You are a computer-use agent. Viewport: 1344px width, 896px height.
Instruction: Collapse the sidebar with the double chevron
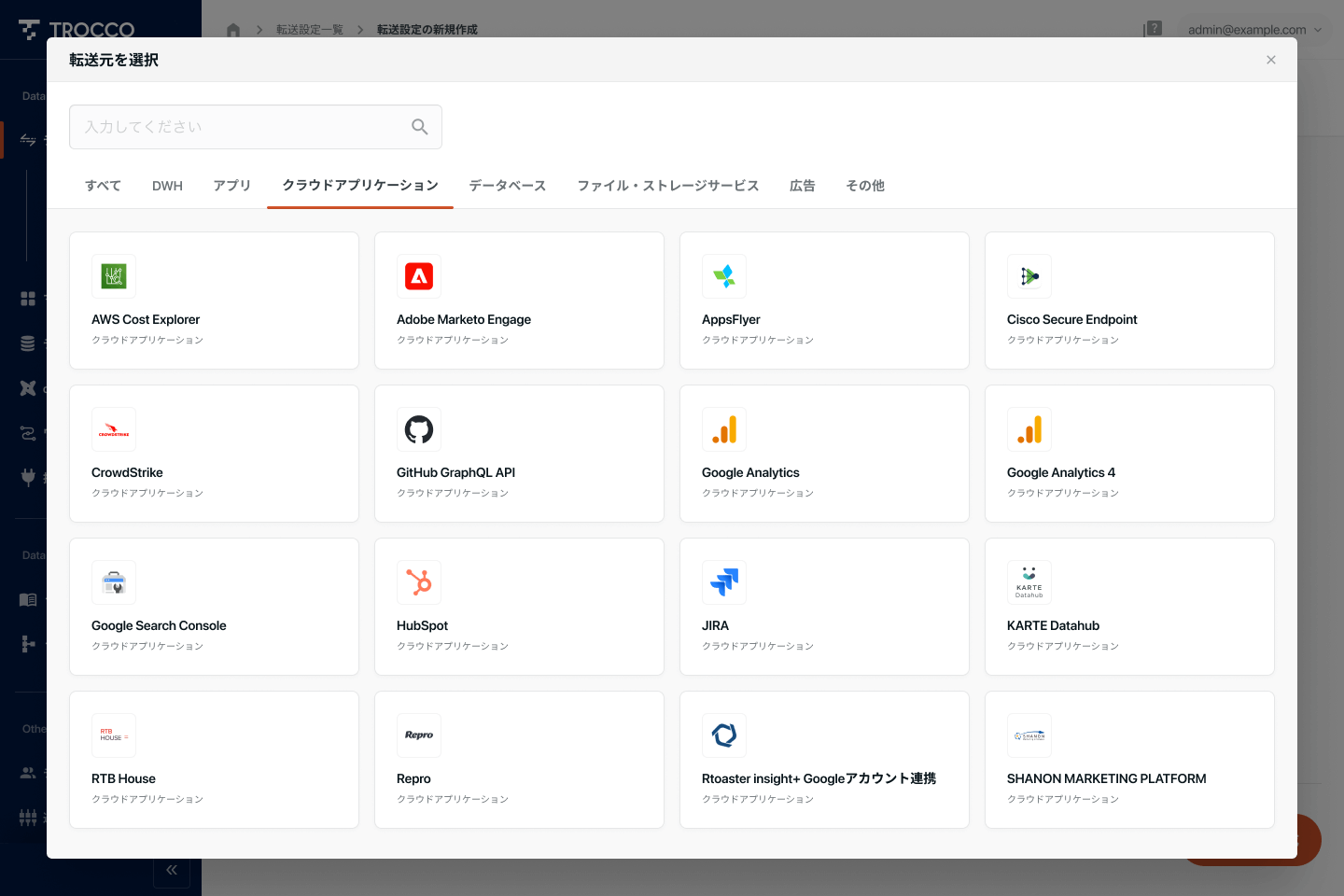172,869
